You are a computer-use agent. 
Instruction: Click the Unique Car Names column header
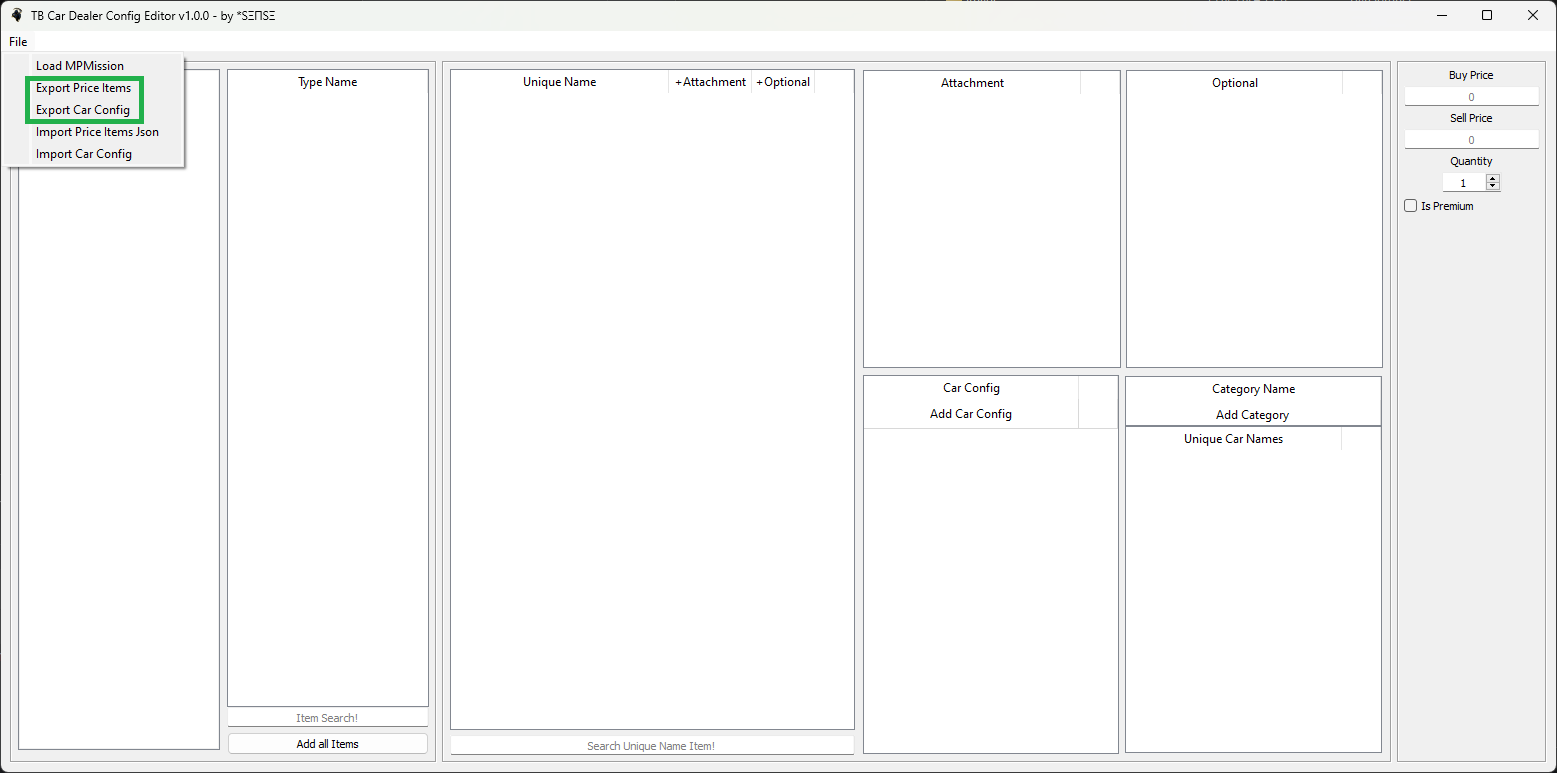pyautogui.click(x=1233, y=439)
